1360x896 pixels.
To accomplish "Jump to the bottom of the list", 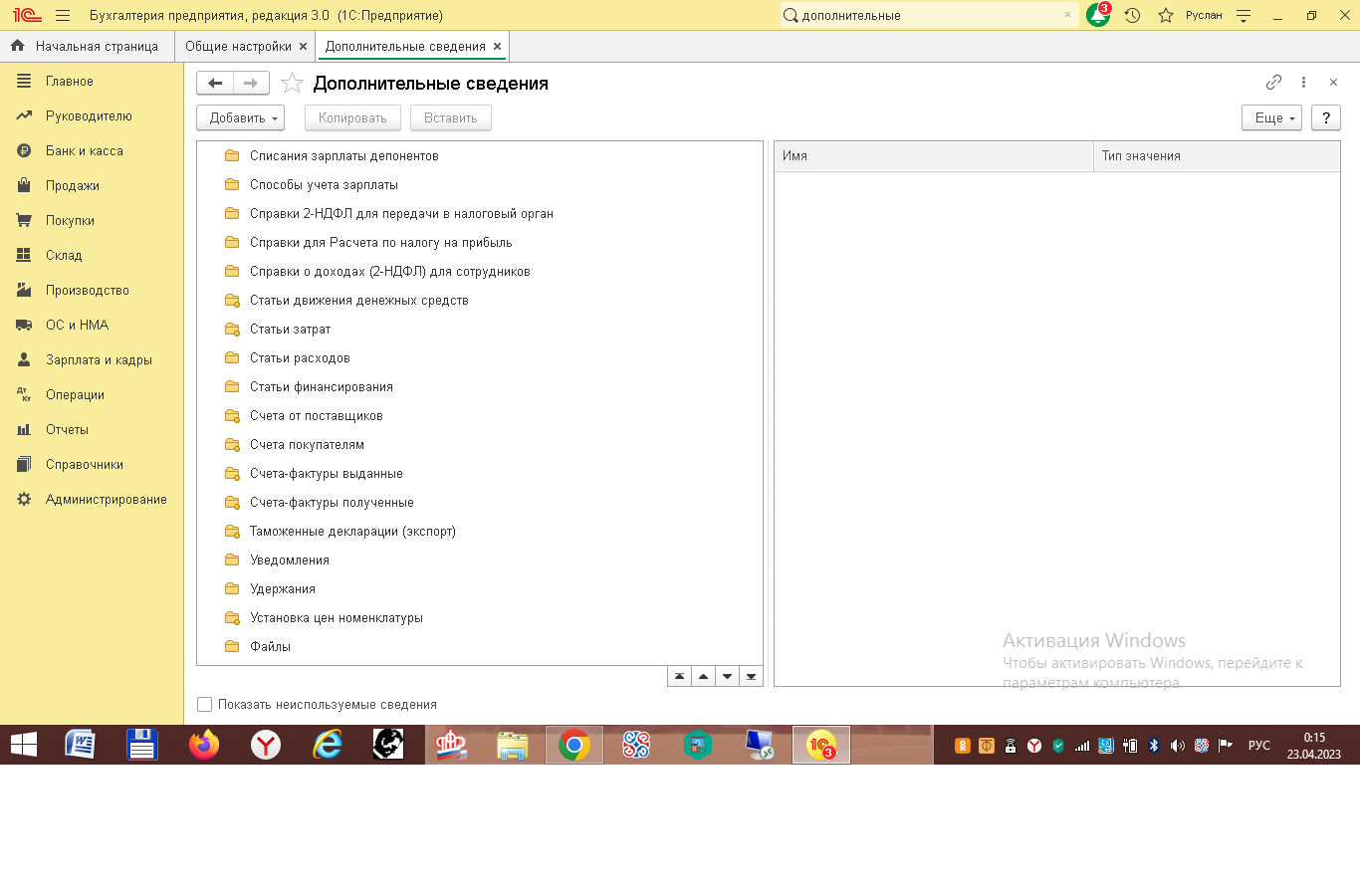I will coord(752,676).
